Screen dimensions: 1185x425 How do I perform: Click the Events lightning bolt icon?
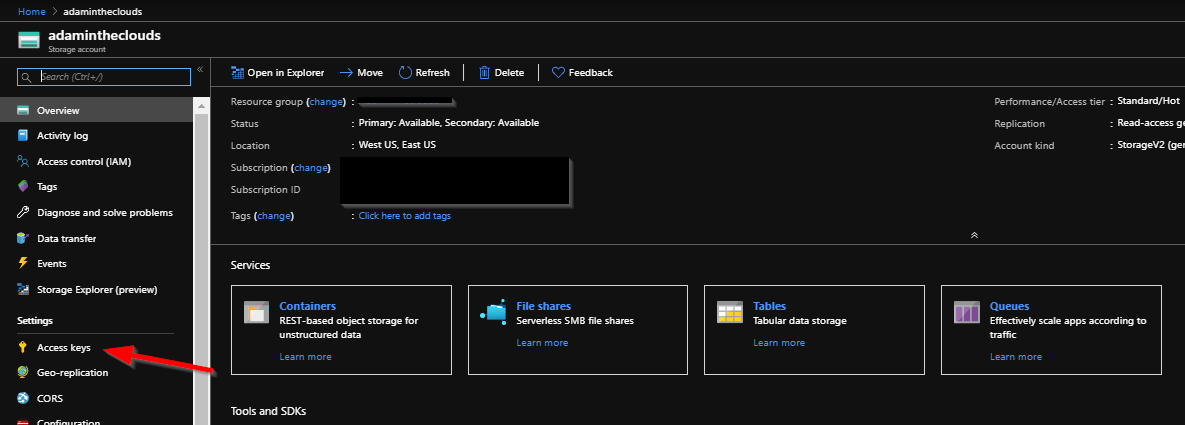[x=23, y=263]
